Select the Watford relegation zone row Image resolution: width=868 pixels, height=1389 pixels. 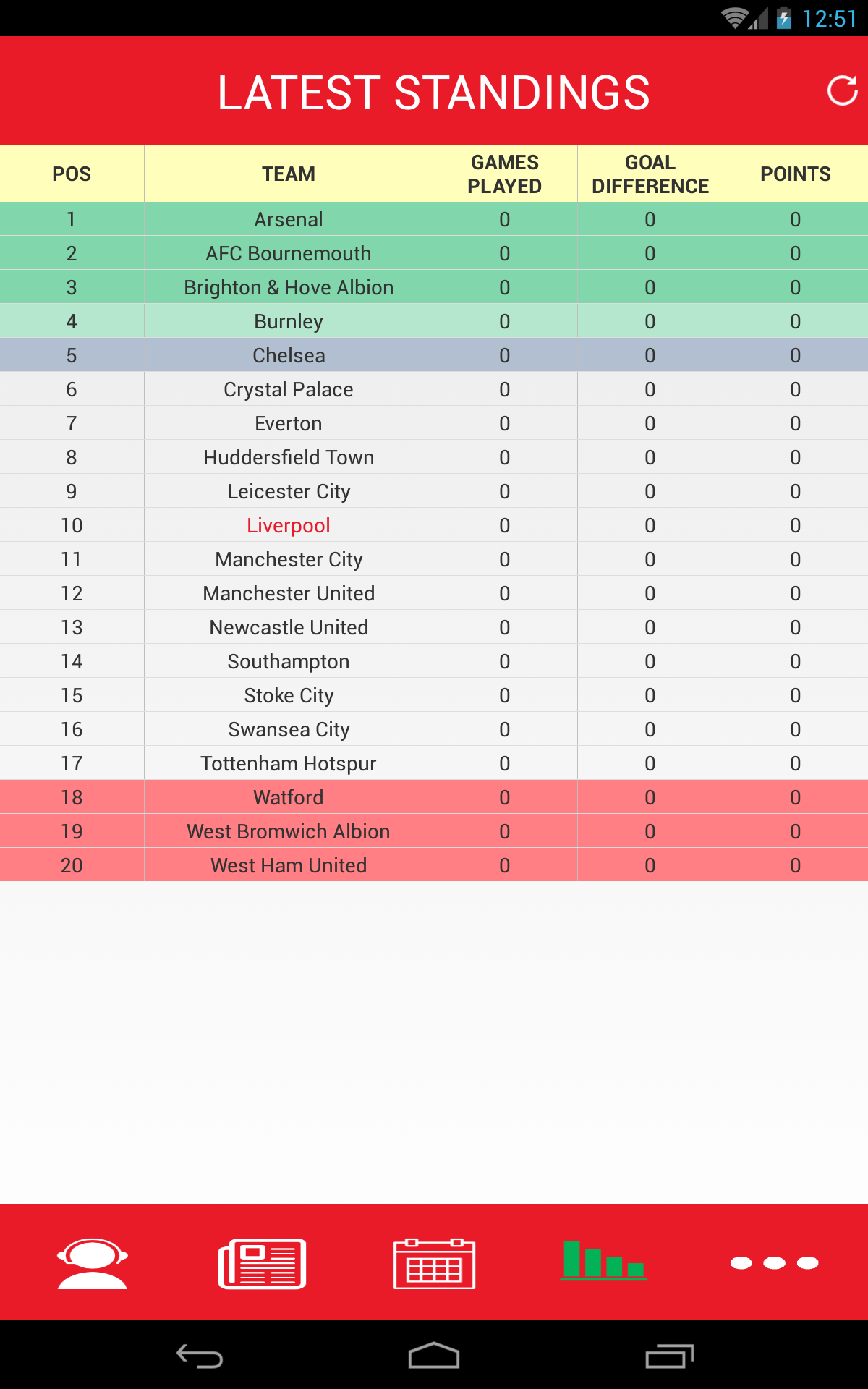point(434,797)
